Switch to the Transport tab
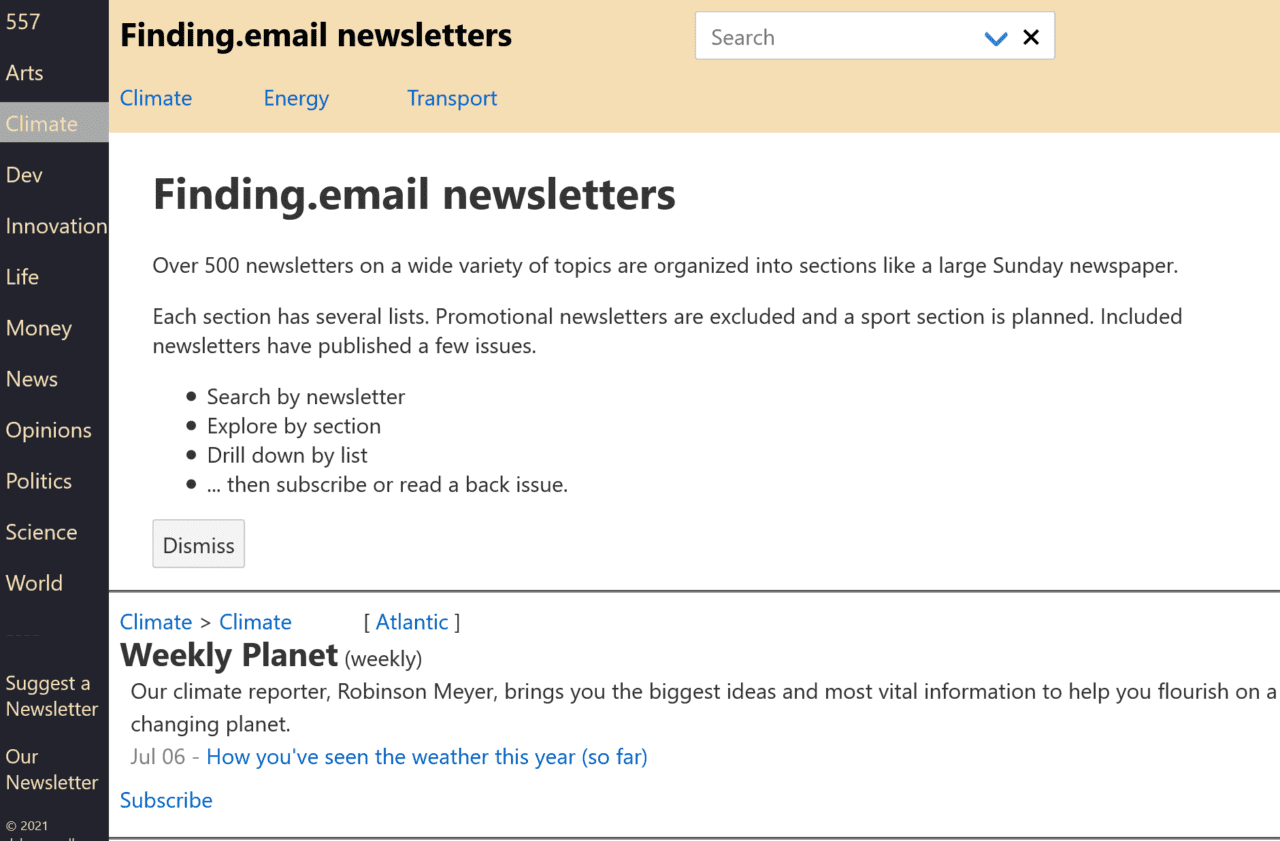Screen dimensions: 1280x841 [x=452, y=98]
